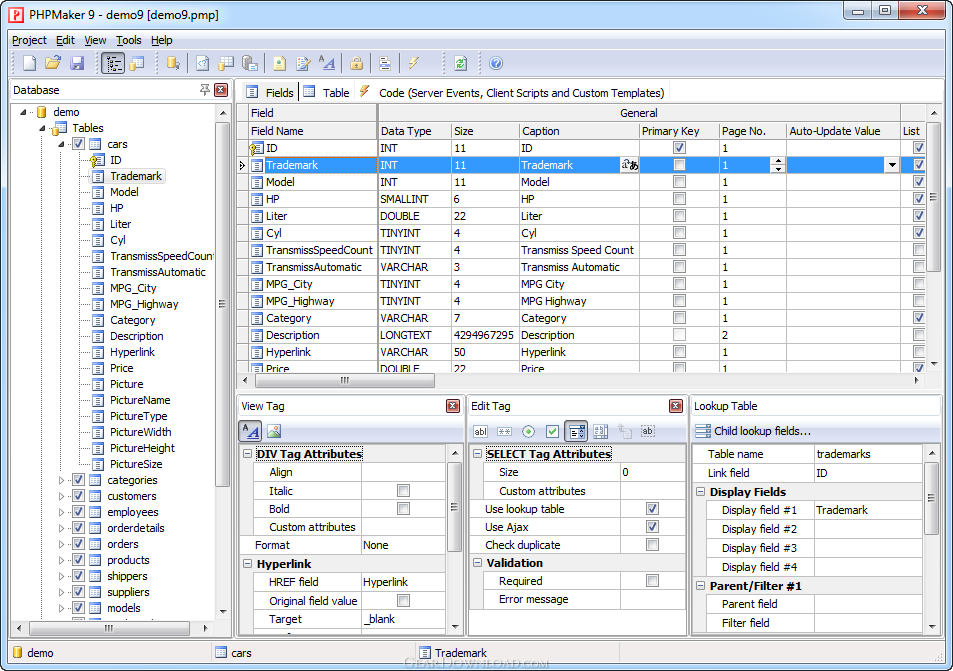Click the database with lock toolbar icon
Viewport: 953px width, 671px height.
[173, 63]
